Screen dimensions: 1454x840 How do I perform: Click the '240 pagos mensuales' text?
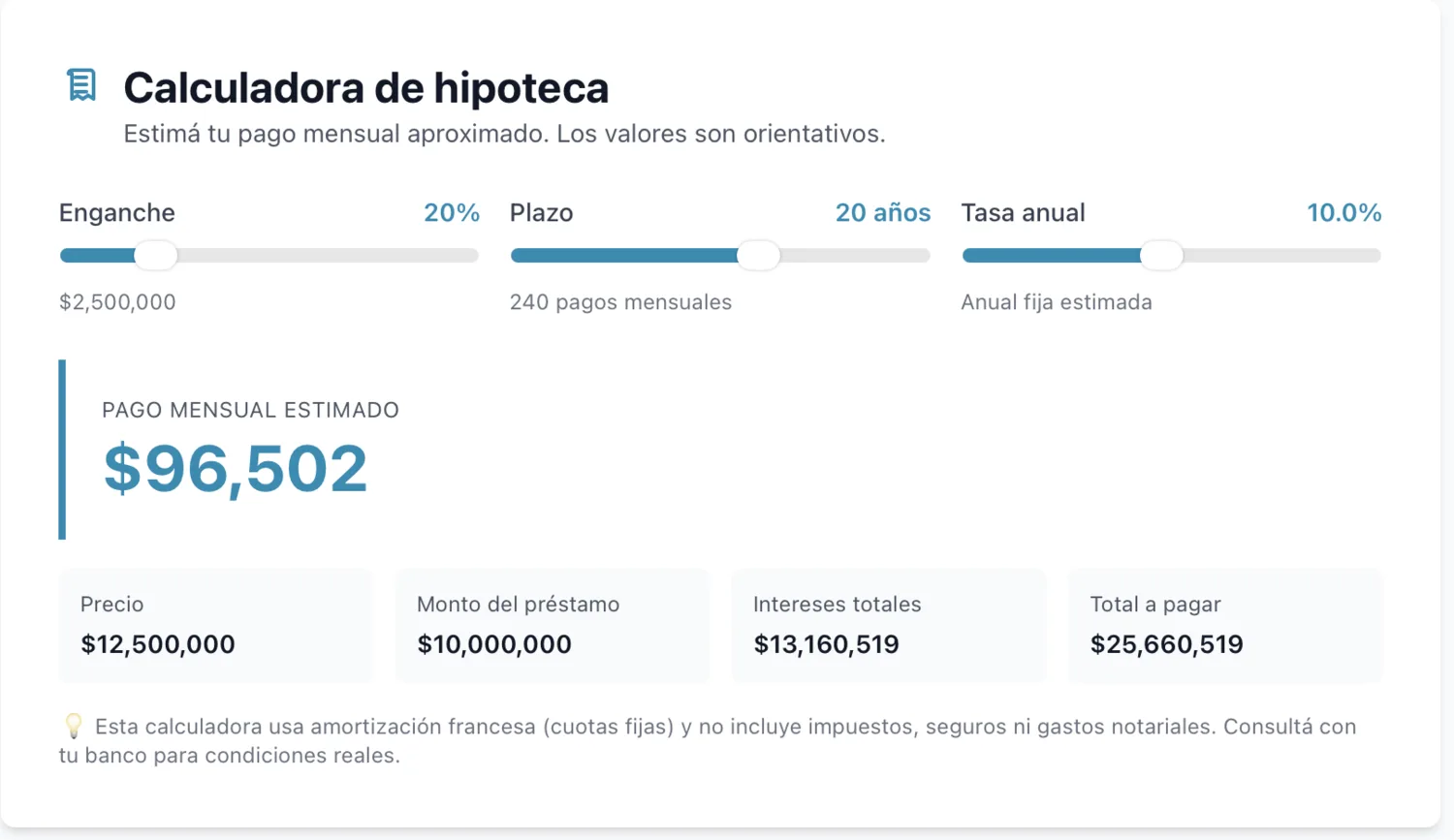pyautogui.click(x=621, y=302)
